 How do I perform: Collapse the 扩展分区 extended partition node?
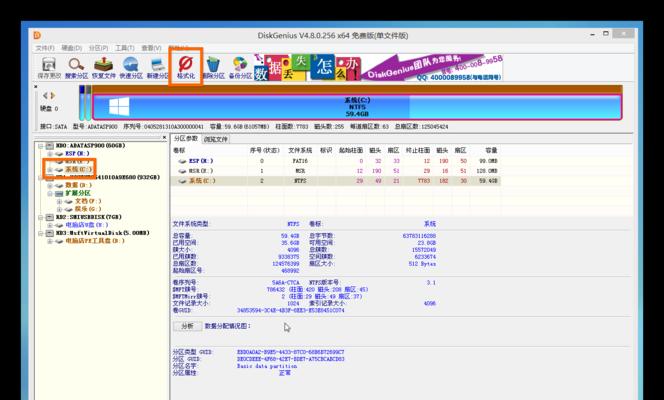click(x=50, y=194)
